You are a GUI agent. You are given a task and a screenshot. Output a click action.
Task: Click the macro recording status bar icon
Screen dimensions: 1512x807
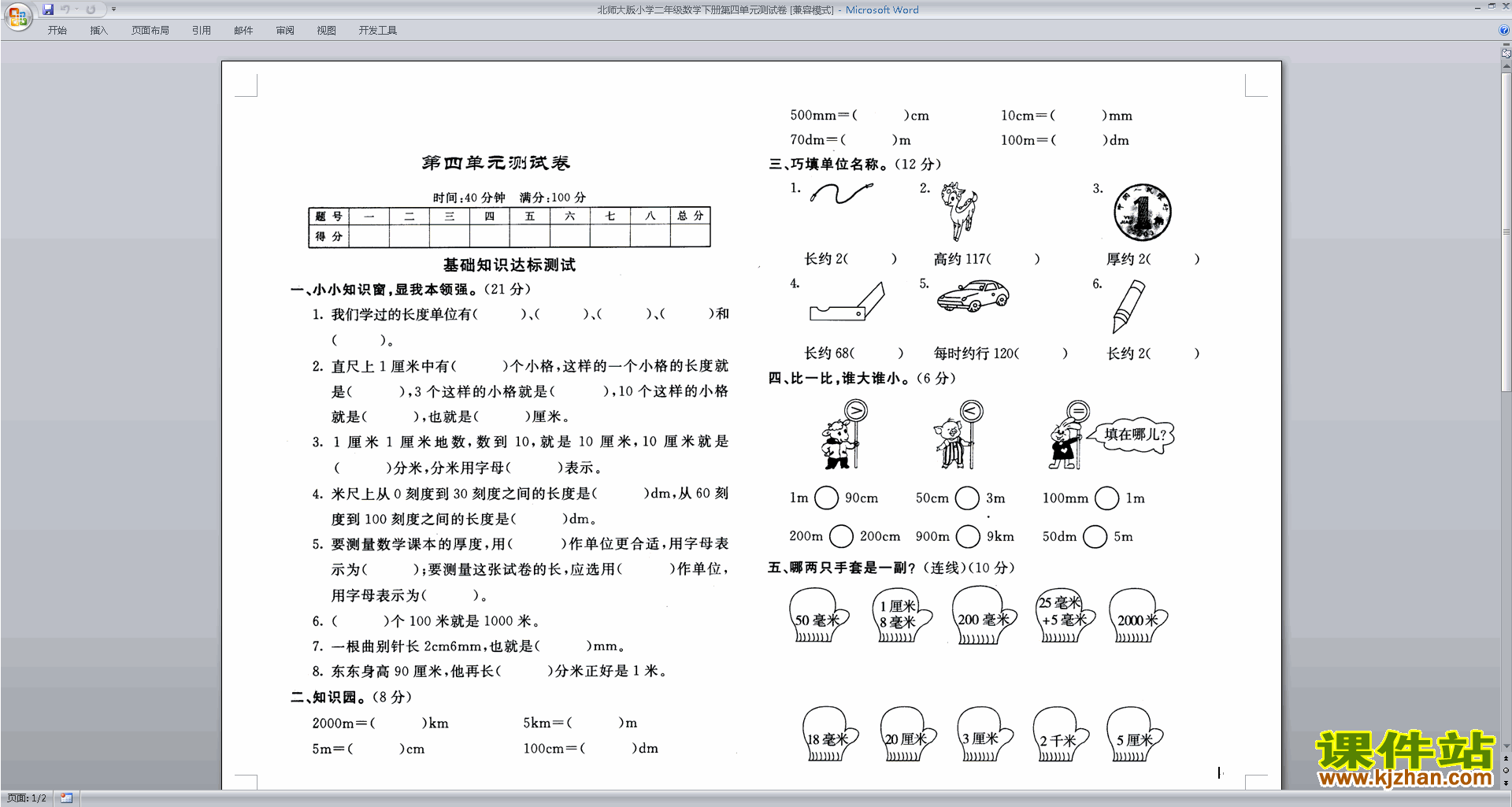tap(66, 798)
